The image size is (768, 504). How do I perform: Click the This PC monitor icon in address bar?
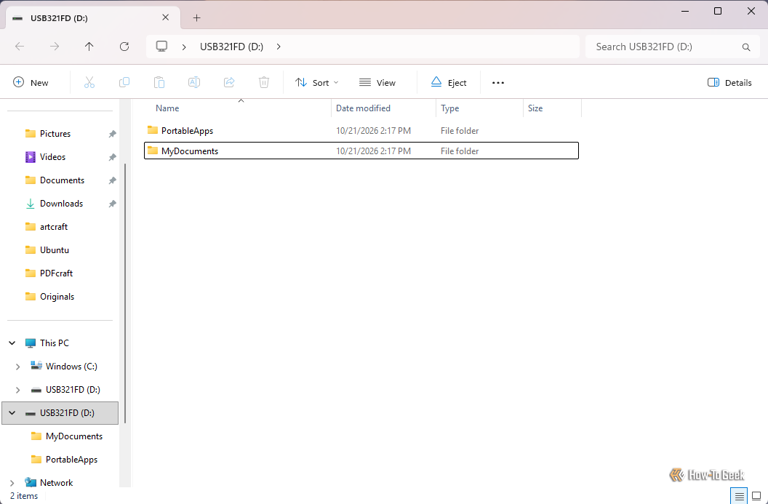(x=162, y=47)
